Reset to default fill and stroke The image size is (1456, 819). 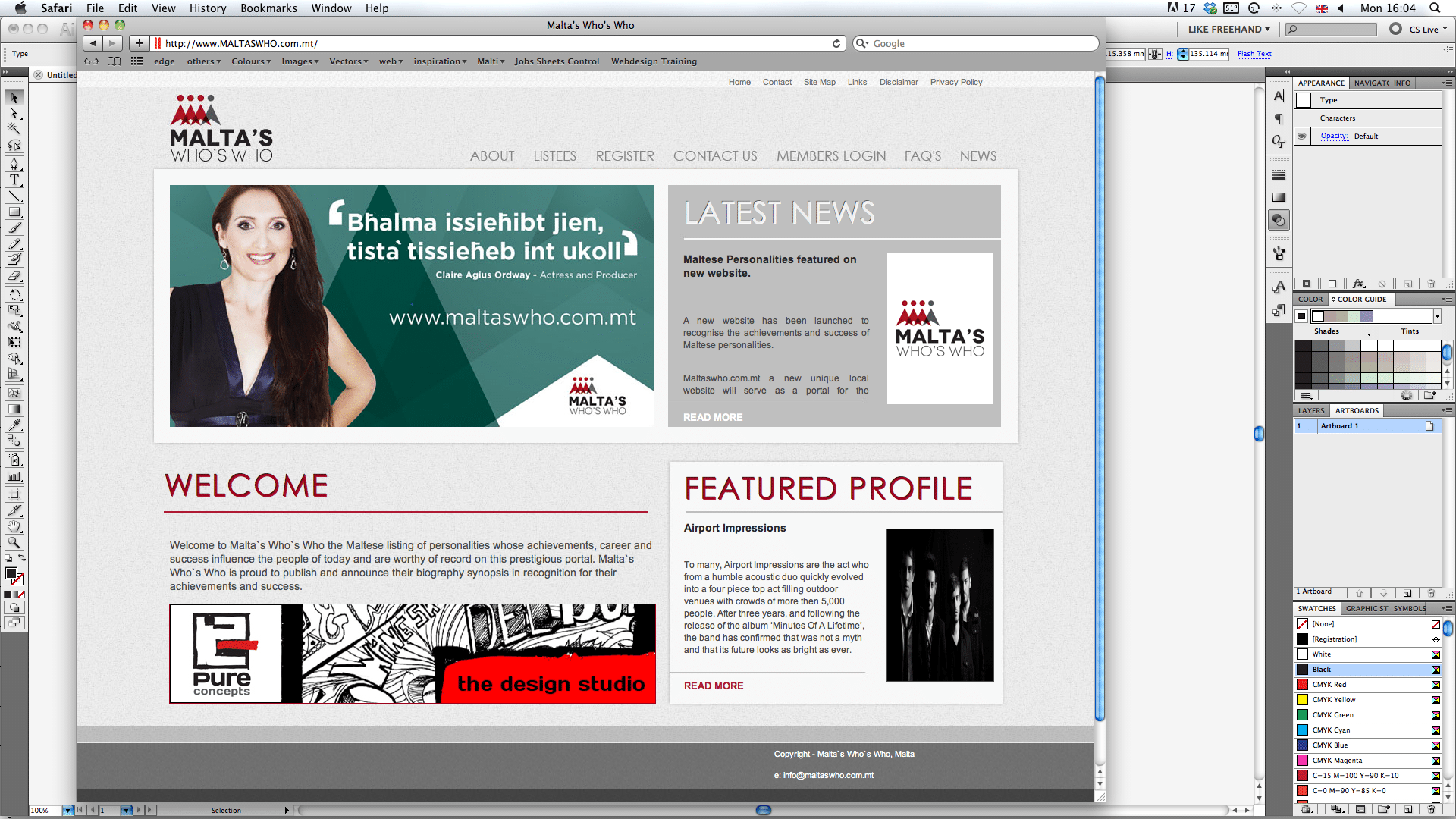8,558
